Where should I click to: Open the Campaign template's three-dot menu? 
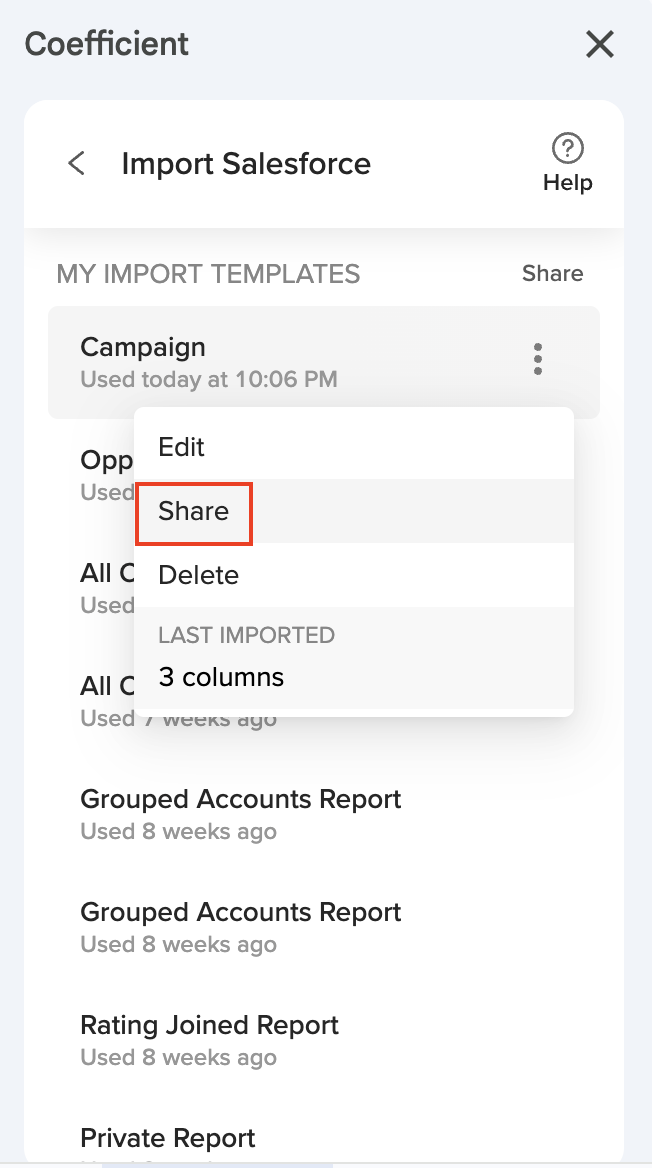[x=538, y=359]
